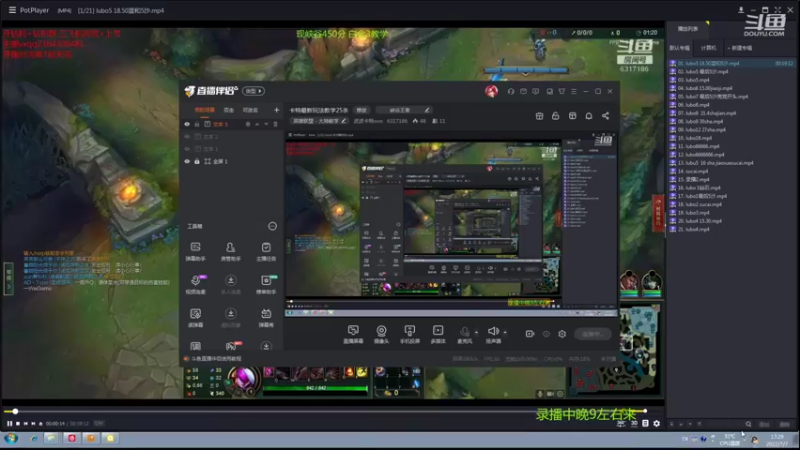Click the user avatar in companion title bar
800x450 pixels.
(491, 91)
